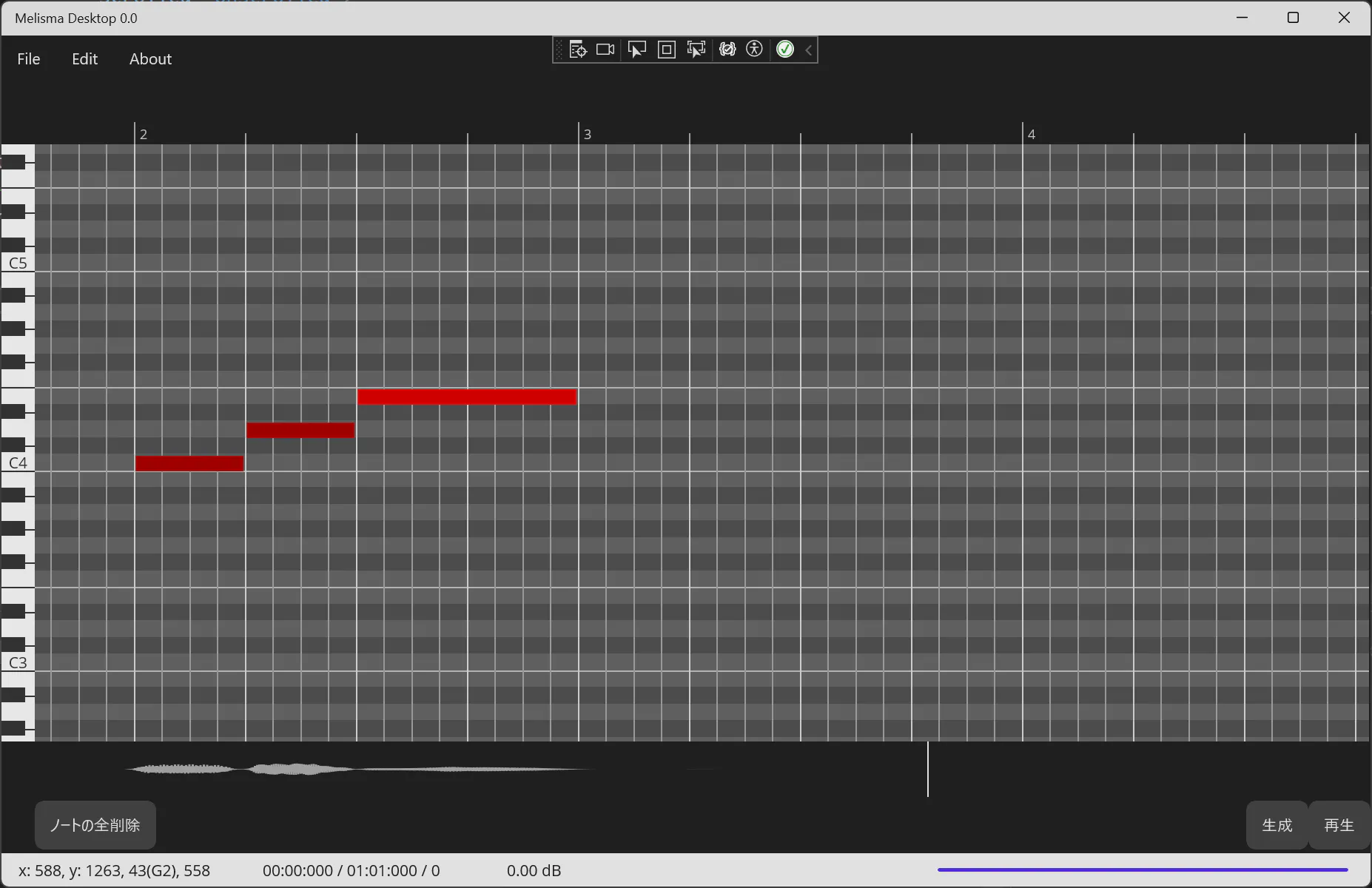Open the About menu
The image size is (1372, 888).
[x=150, y=59]
